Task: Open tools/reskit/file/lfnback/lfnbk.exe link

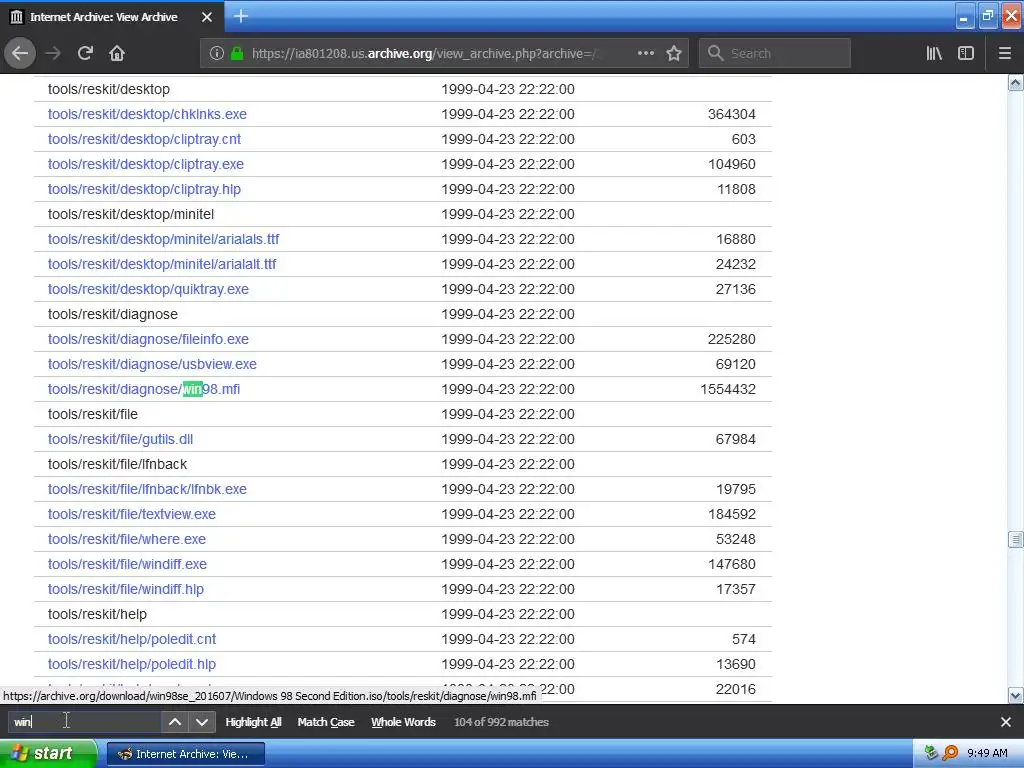Action: [147, 489]
